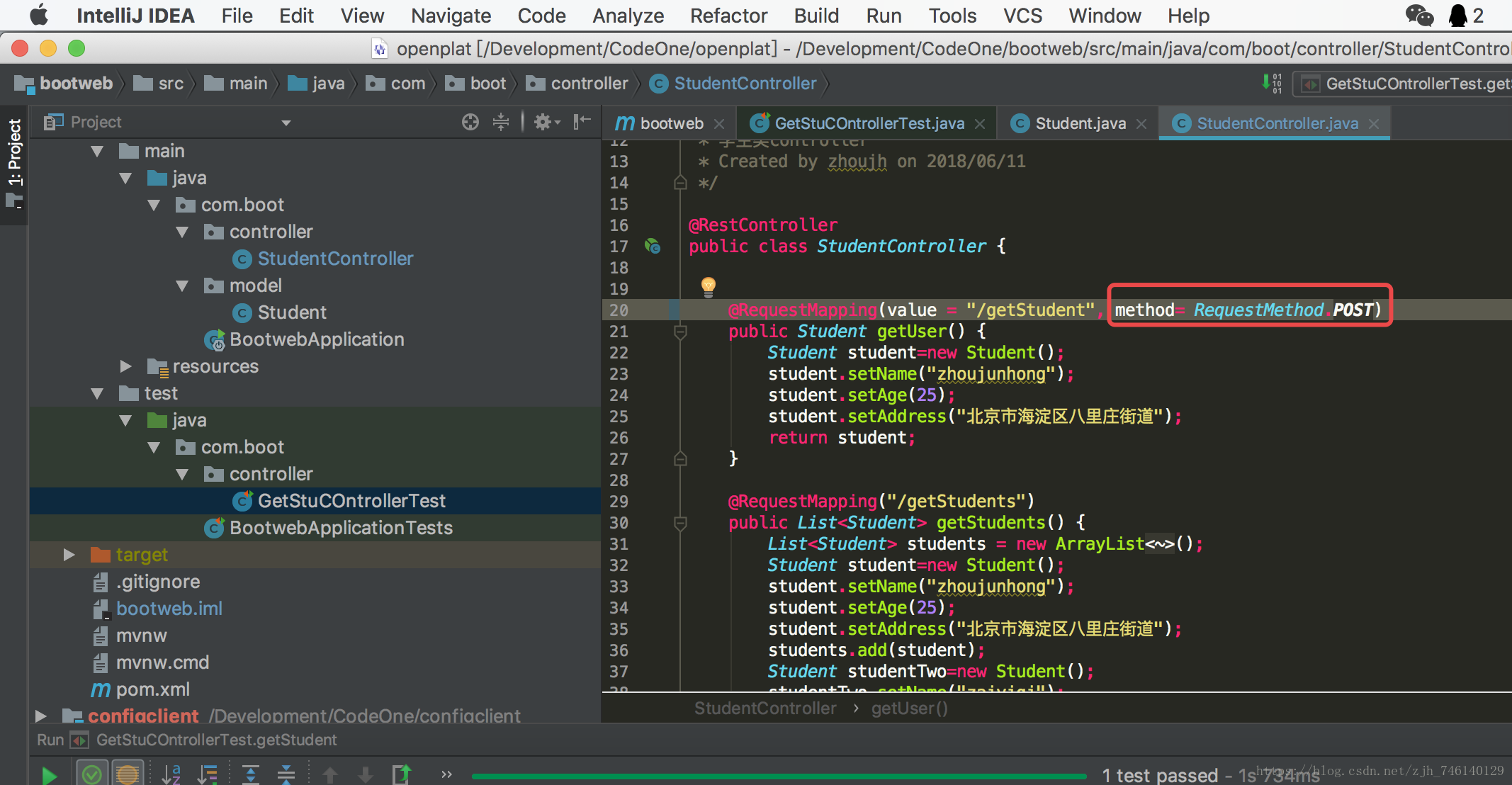Select BootwebApplicationTests in the tree

click(328, 528)
